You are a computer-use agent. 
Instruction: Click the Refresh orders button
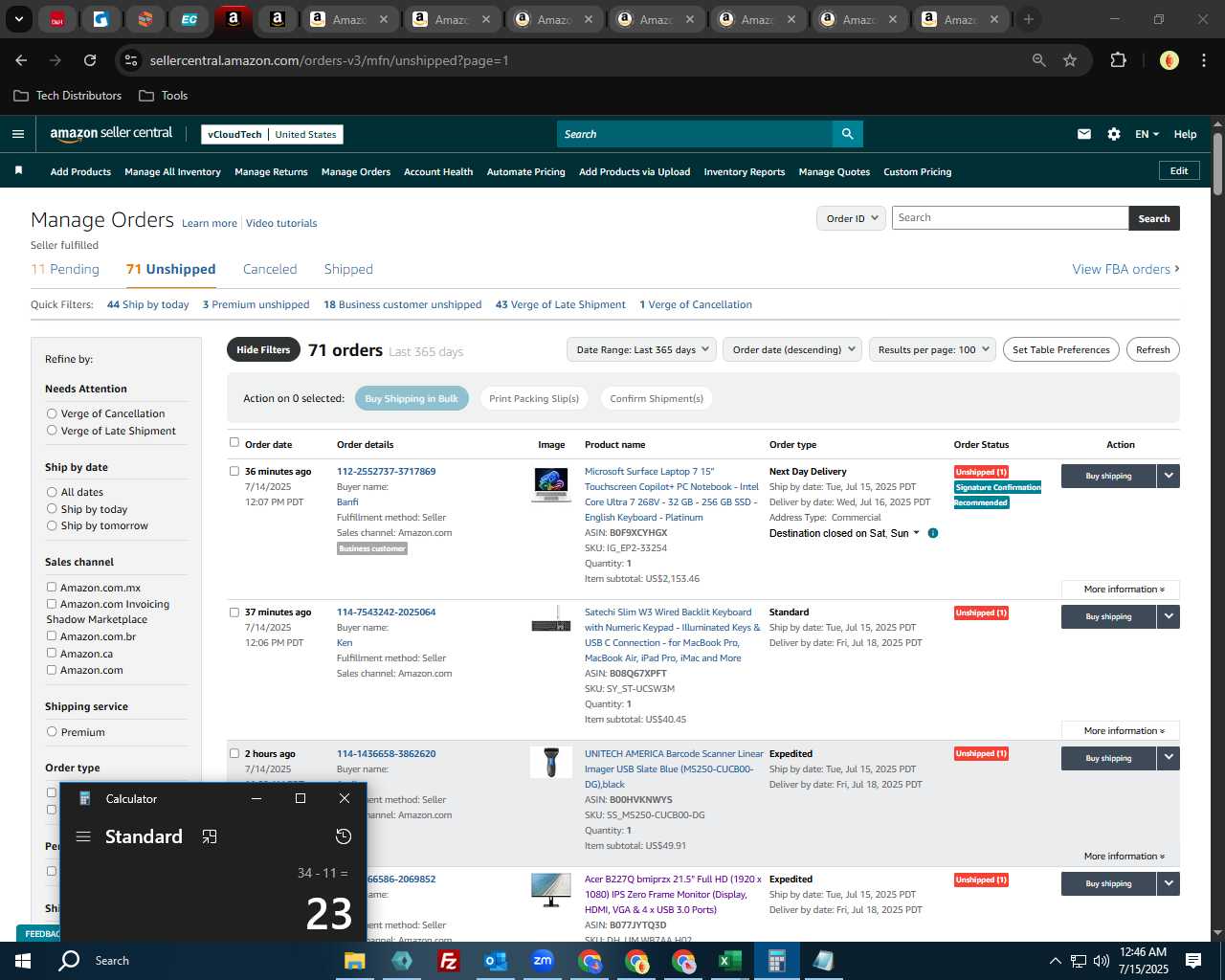pos(1152,349)
